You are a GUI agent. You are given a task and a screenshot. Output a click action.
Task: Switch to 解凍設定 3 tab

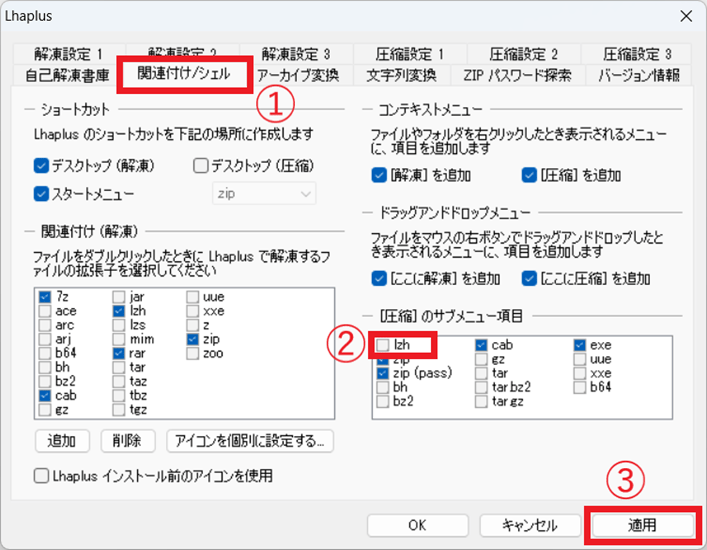tap(296, 54)
